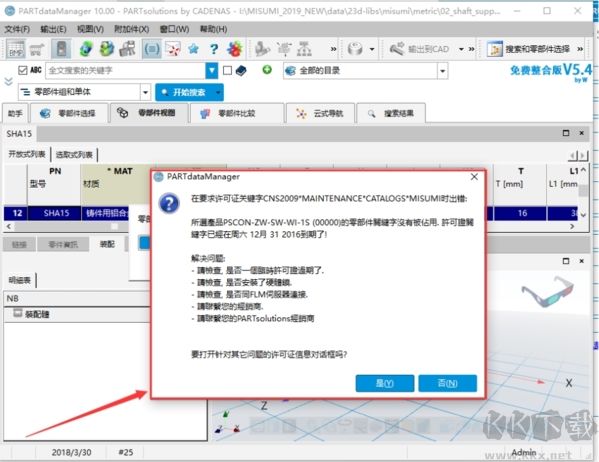
Task: Switch to the 零部件选择 tab
Action: click(69, 113)
